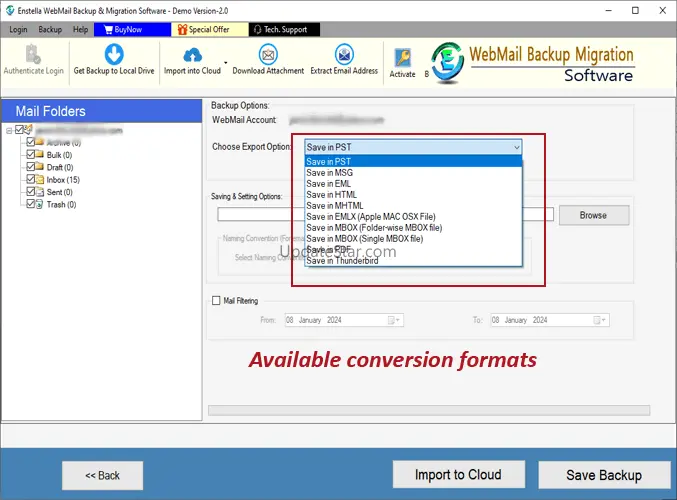
Task: Uncheck the Sent folder checkbox
Action: [x=31, y=191]
